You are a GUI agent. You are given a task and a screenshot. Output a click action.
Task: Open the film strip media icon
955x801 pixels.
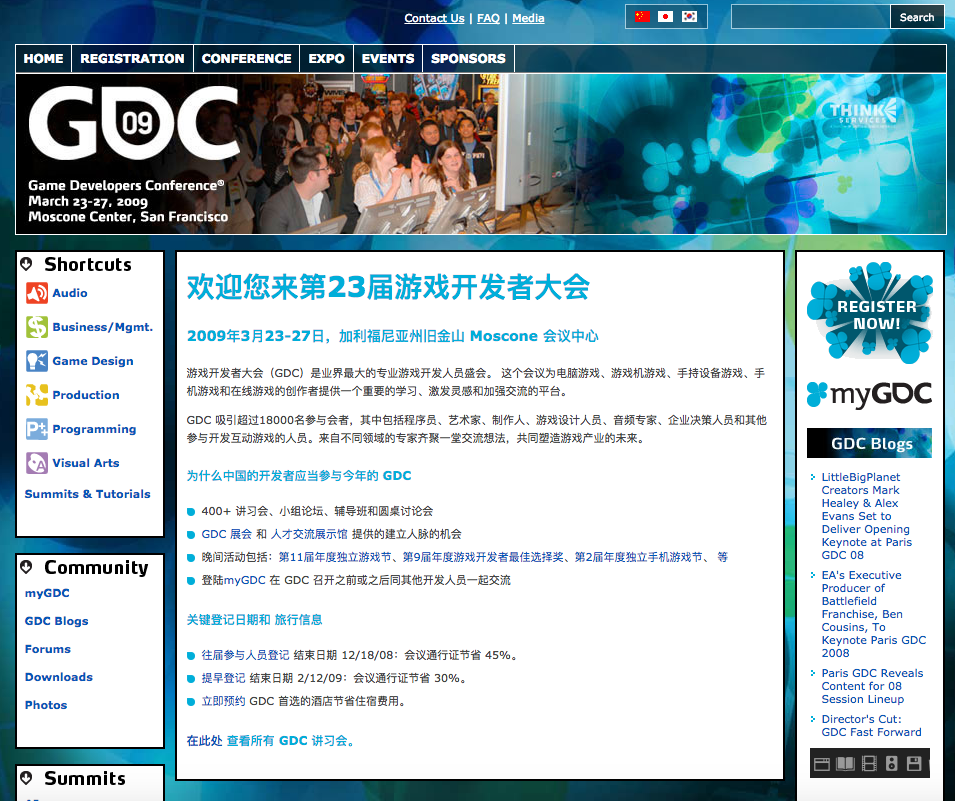tap(868, 764)
